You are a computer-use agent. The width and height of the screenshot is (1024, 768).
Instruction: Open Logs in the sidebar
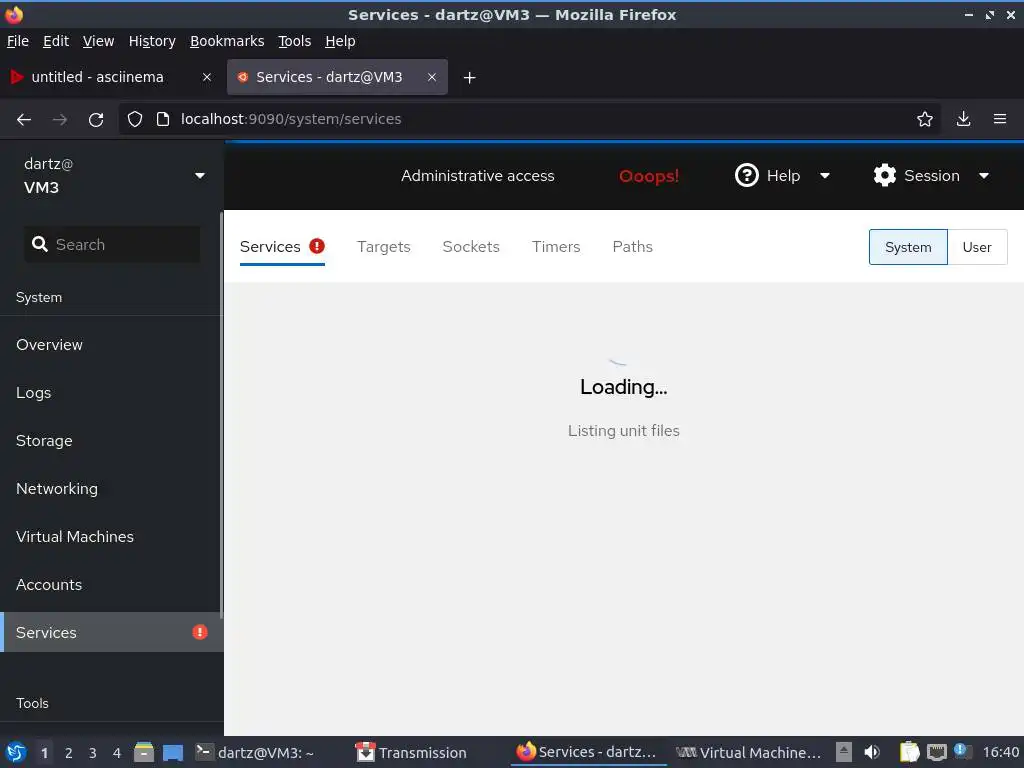112,392
